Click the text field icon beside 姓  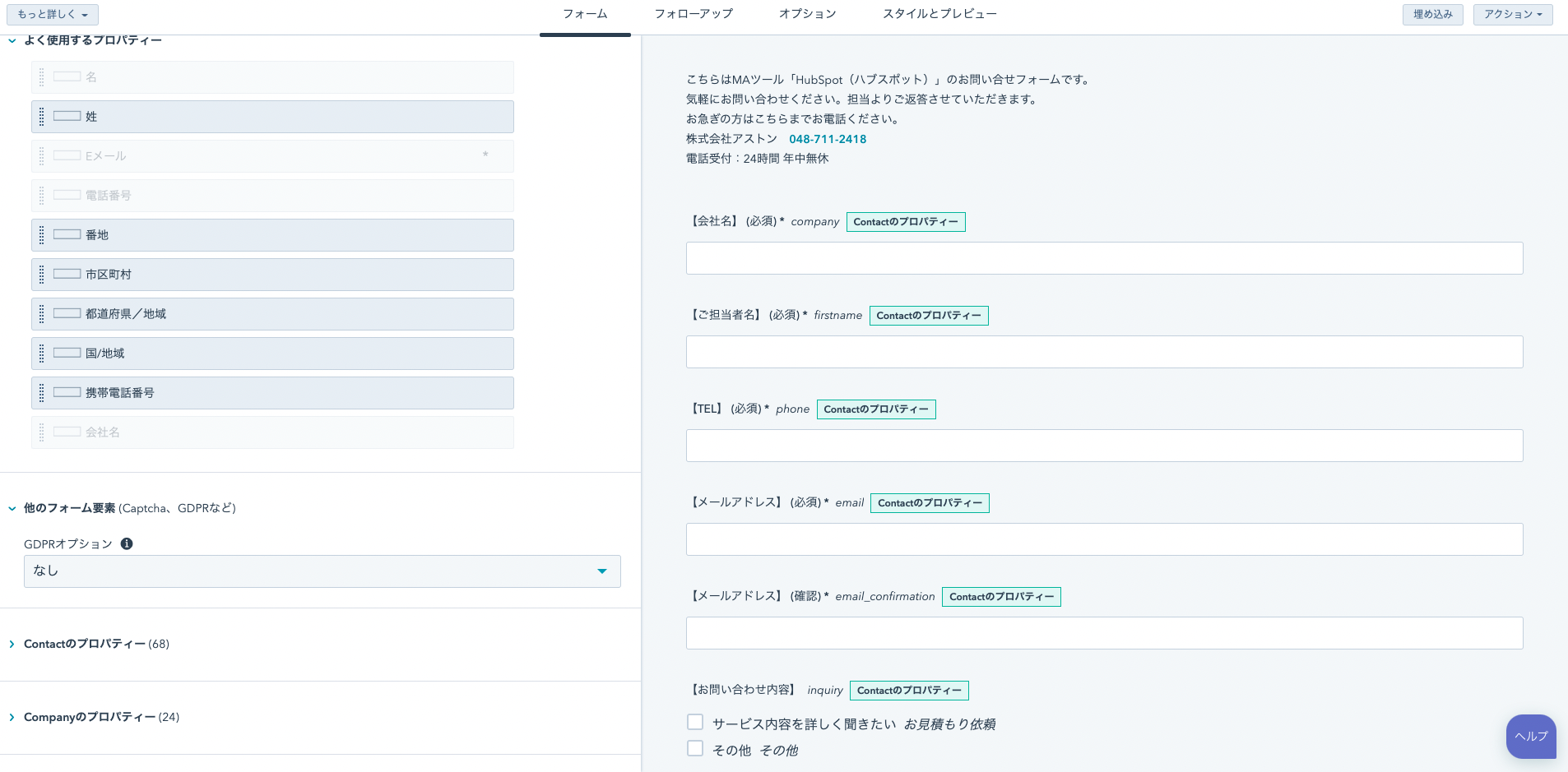[67, 116]
